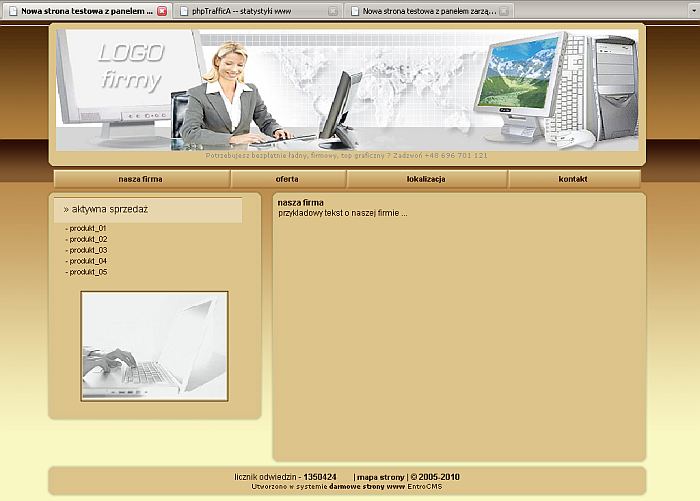This screenshot has height=501, width=700.
Task: Select produkt_02 in the sidebar list
Action: pyautogui.click(x=88, y=239)
